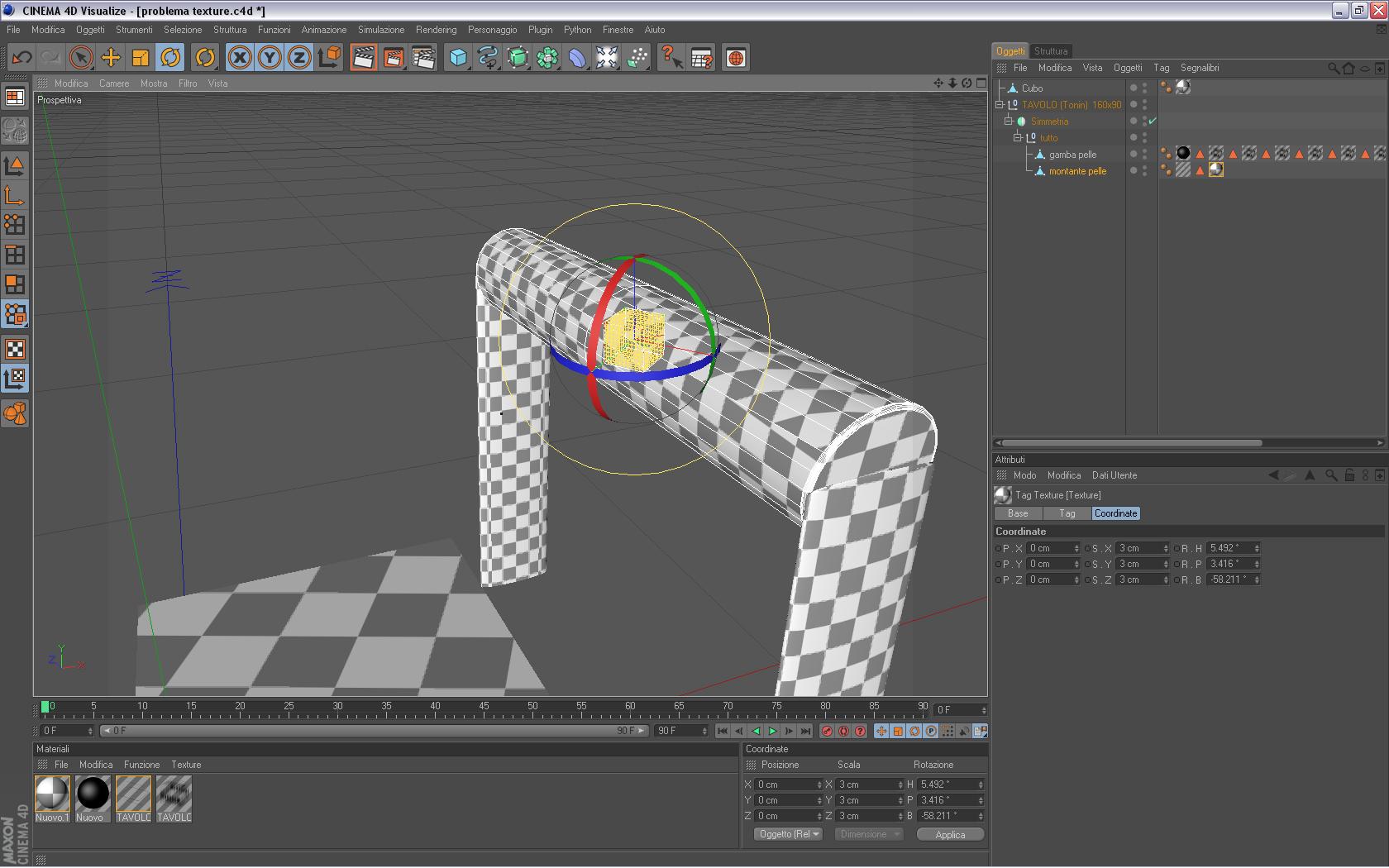Toggle Y axis lock in the toolbar

pyautogui.click(x=270, y=57)
